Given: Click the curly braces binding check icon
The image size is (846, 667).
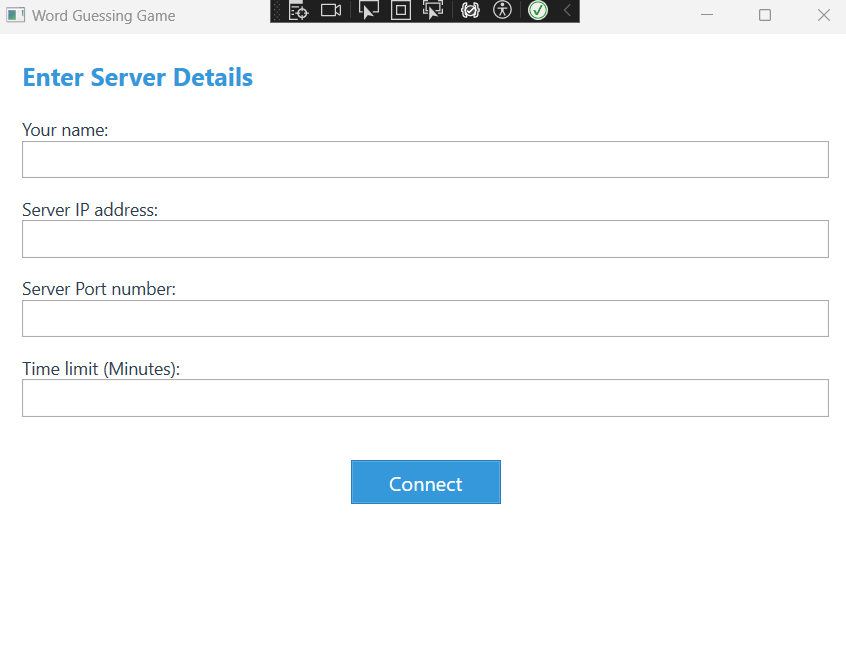Looking at the screenshot, I should click(x=470, y=11).
